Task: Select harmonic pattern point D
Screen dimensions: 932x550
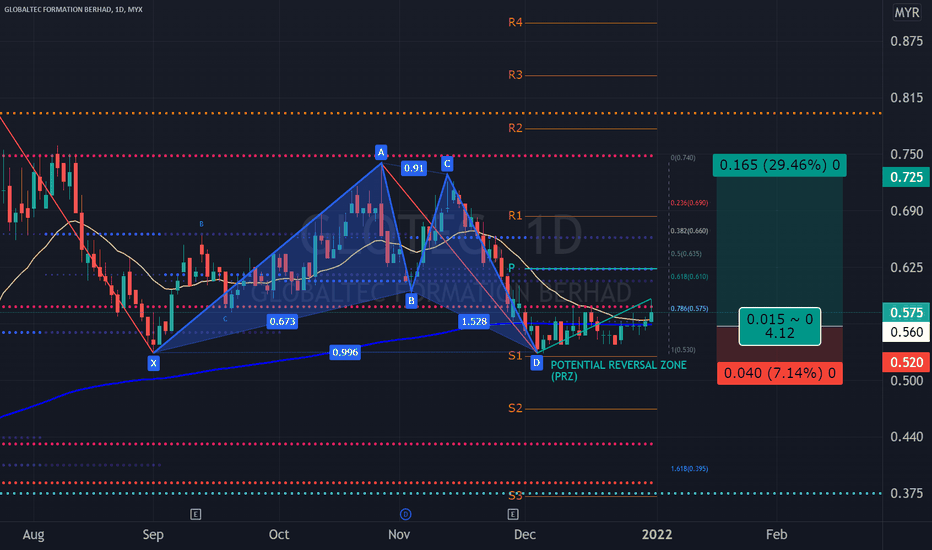Action: [x=537, y=362]
